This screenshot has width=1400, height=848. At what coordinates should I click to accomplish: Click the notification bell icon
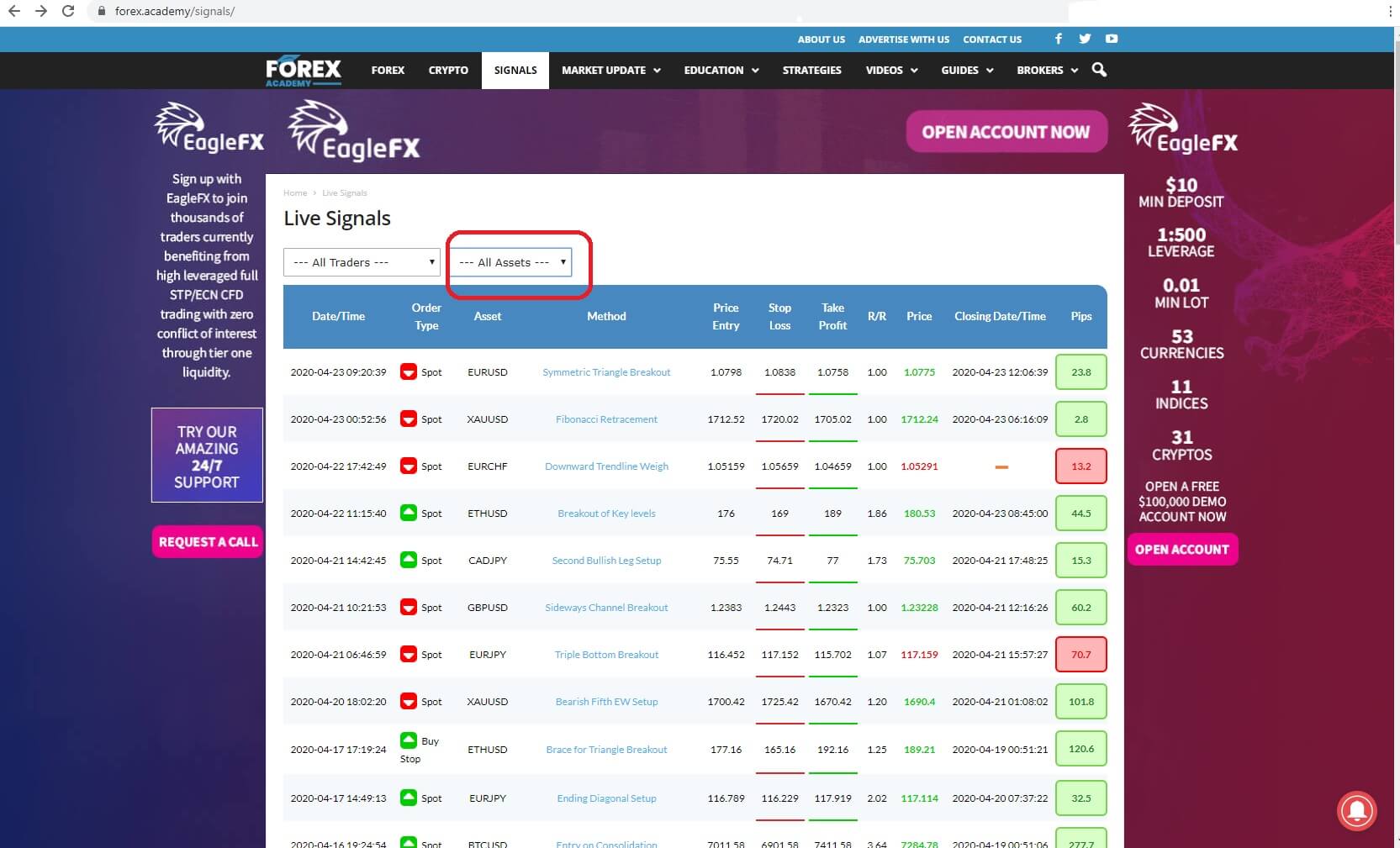pos(1356,810)
